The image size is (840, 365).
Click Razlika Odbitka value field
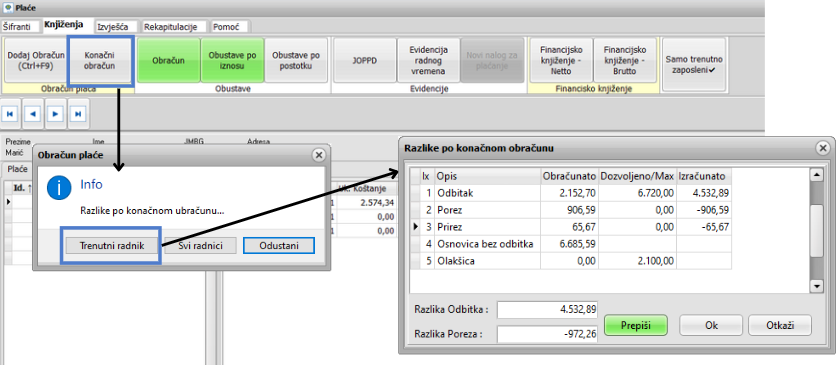(x=547, y=309)
